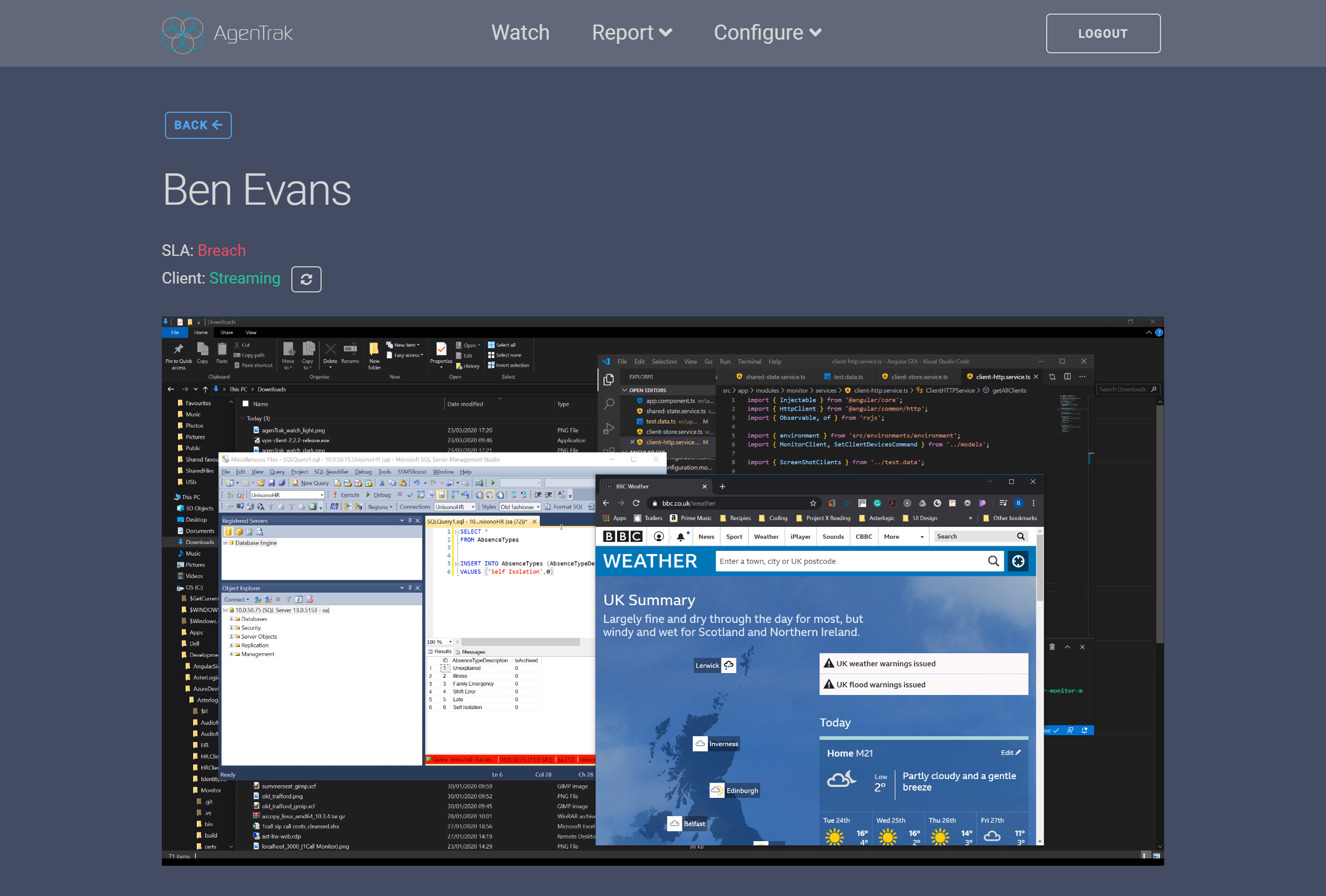
Task: Open the 100 % zoom selector in SSMS
Action: click(439, 642)
